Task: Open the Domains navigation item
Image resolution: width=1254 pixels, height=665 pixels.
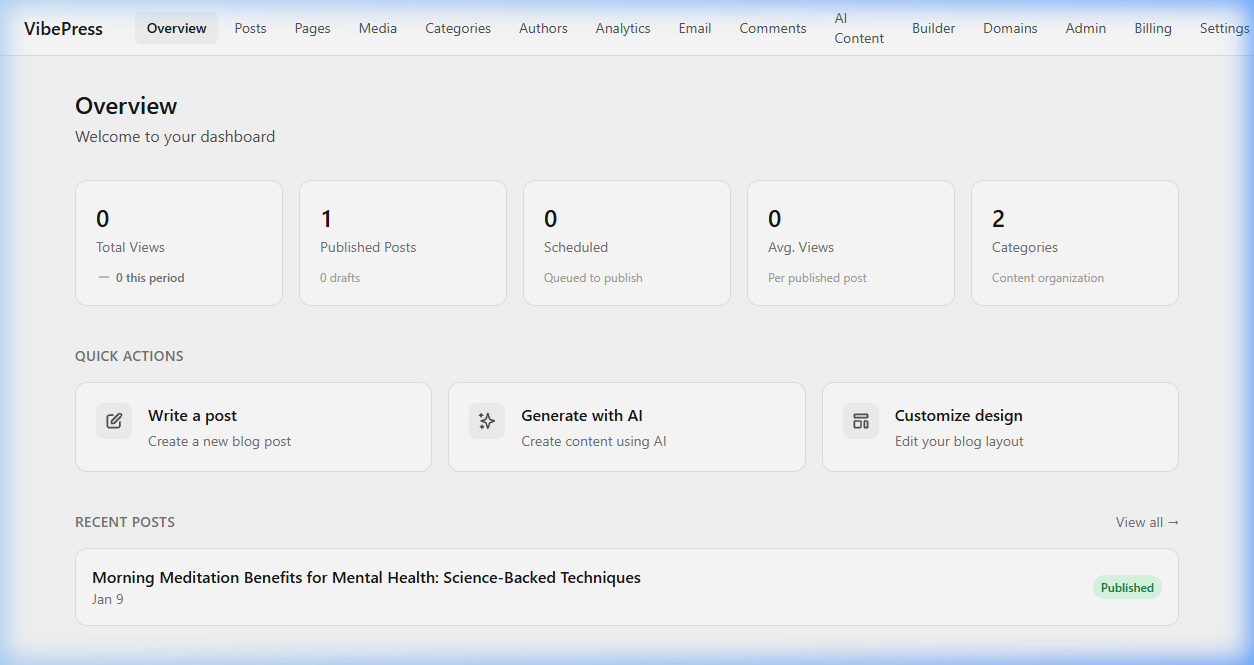Action: click(1010, 28)
